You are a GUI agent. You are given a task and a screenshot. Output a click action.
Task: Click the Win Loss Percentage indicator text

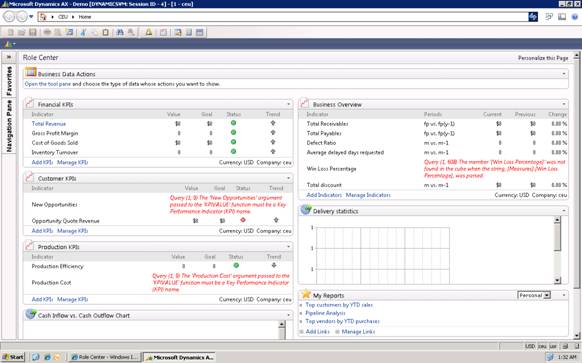click(331, 169)
